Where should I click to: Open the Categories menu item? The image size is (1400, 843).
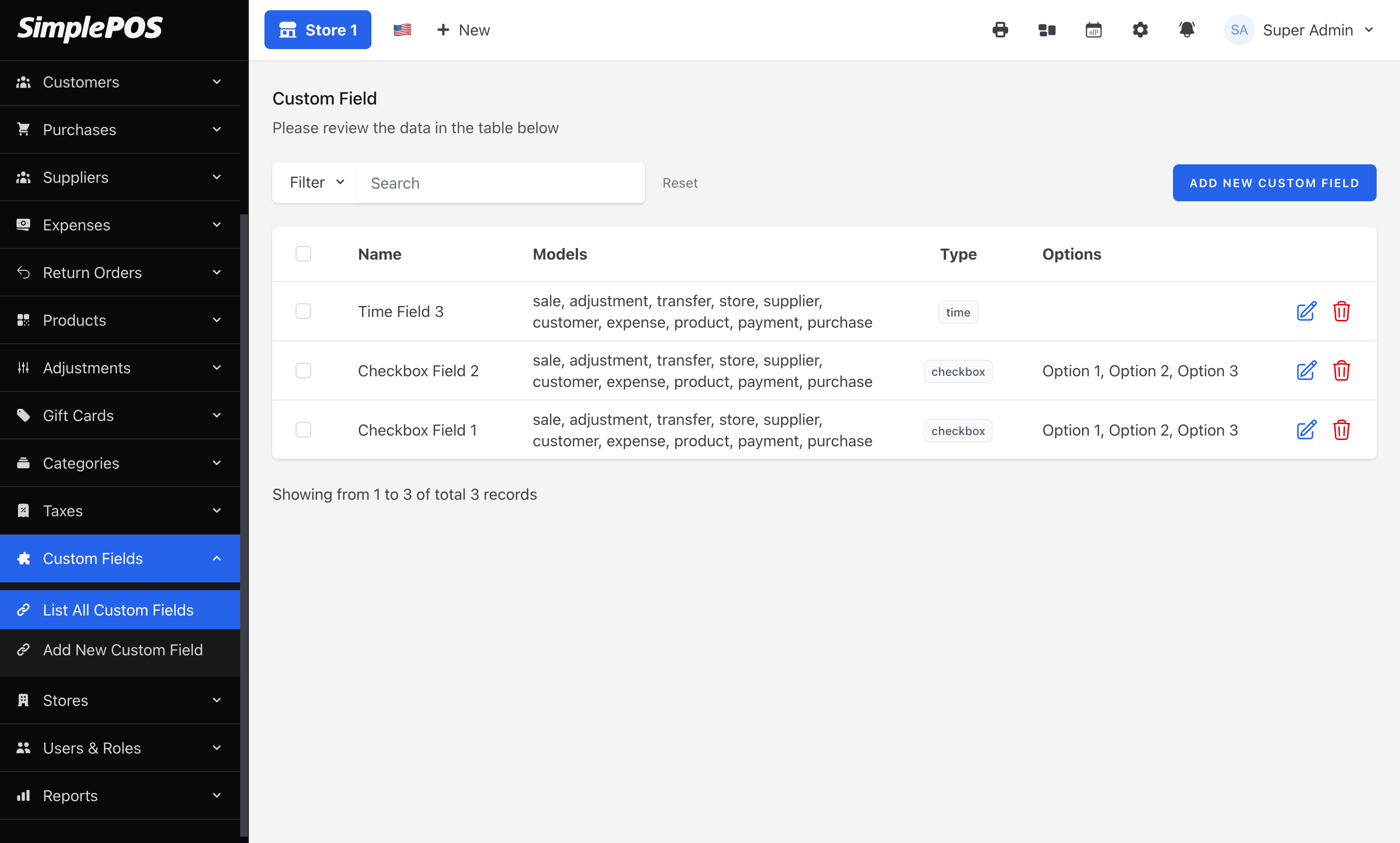pyautogui.click(x=120, y=463)
